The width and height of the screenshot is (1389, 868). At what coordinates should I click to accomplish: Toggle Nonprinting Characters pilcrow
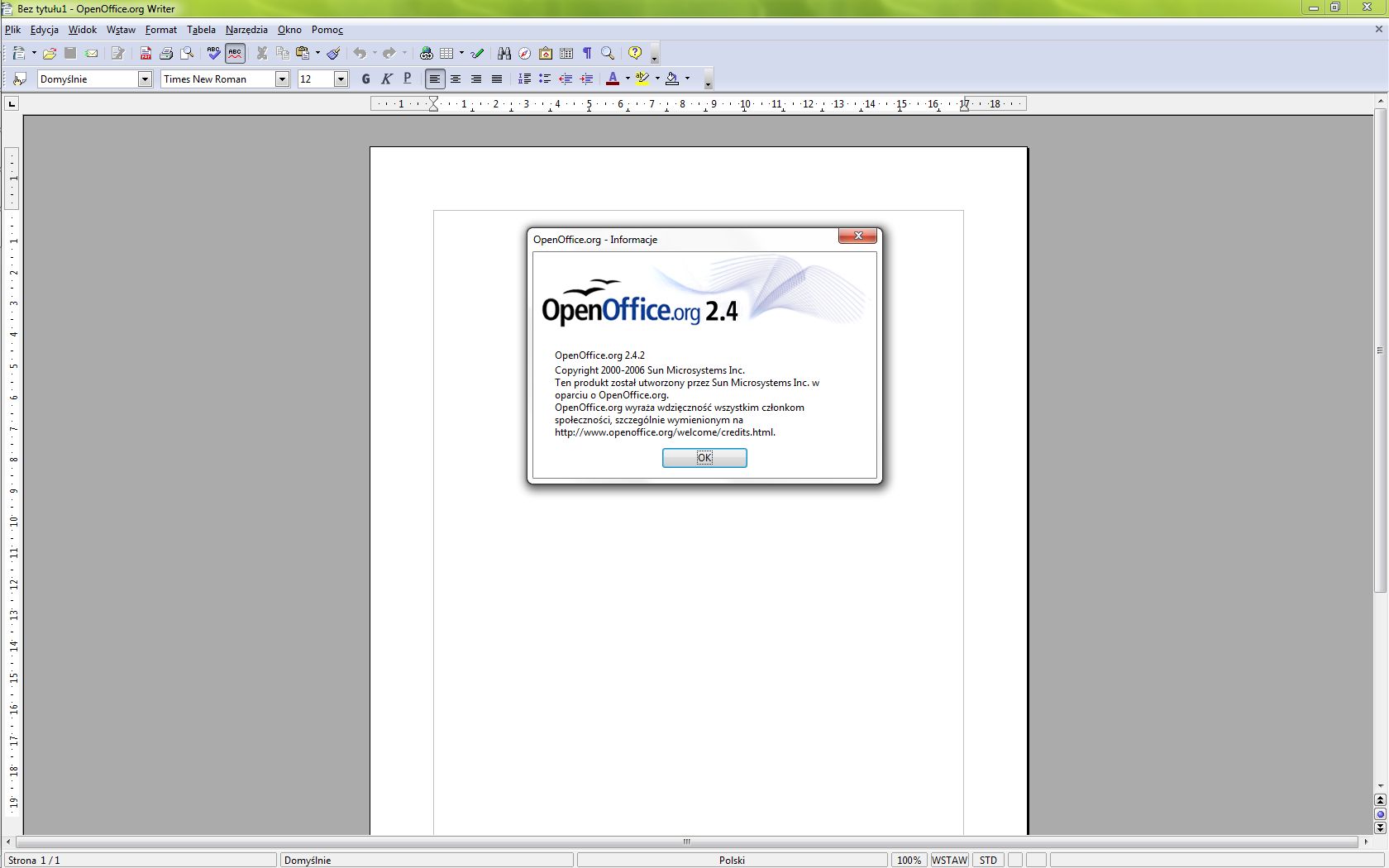pyautogui.click(x=587, y=53)
